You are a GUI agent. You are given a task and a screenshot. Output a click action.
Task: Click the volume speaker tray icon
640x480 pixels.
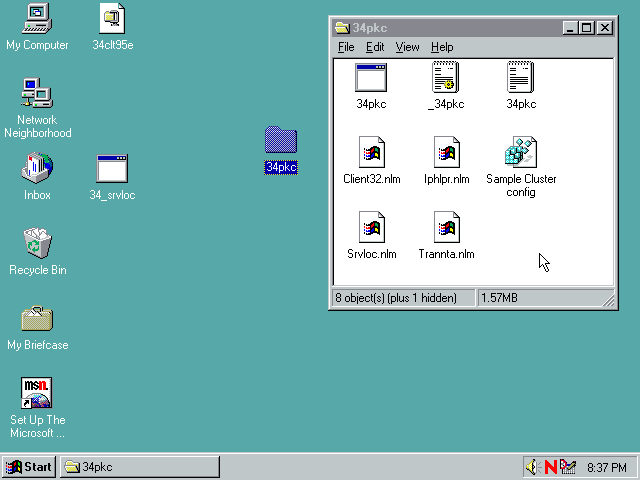tap(532, 467)
